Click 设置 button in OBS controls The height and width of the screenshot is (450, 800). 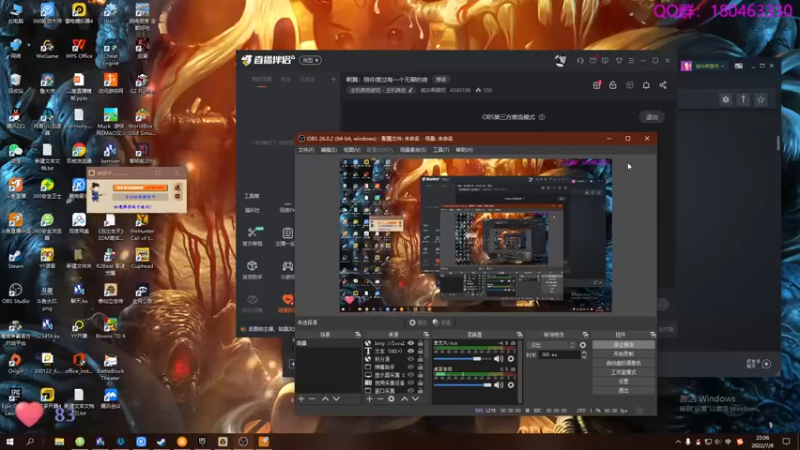pos(623,381)
